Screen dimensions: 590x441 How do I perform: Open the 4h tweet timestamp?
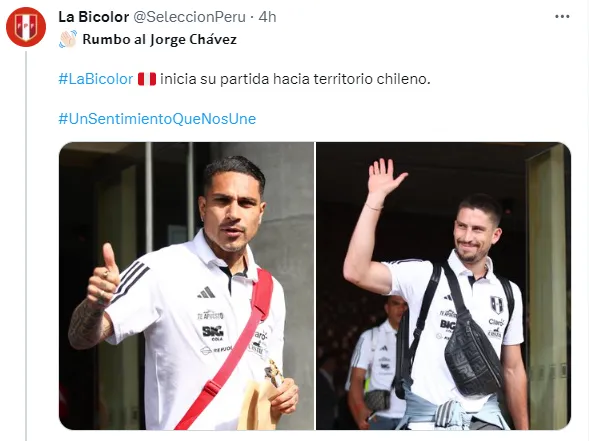[268, 17]
